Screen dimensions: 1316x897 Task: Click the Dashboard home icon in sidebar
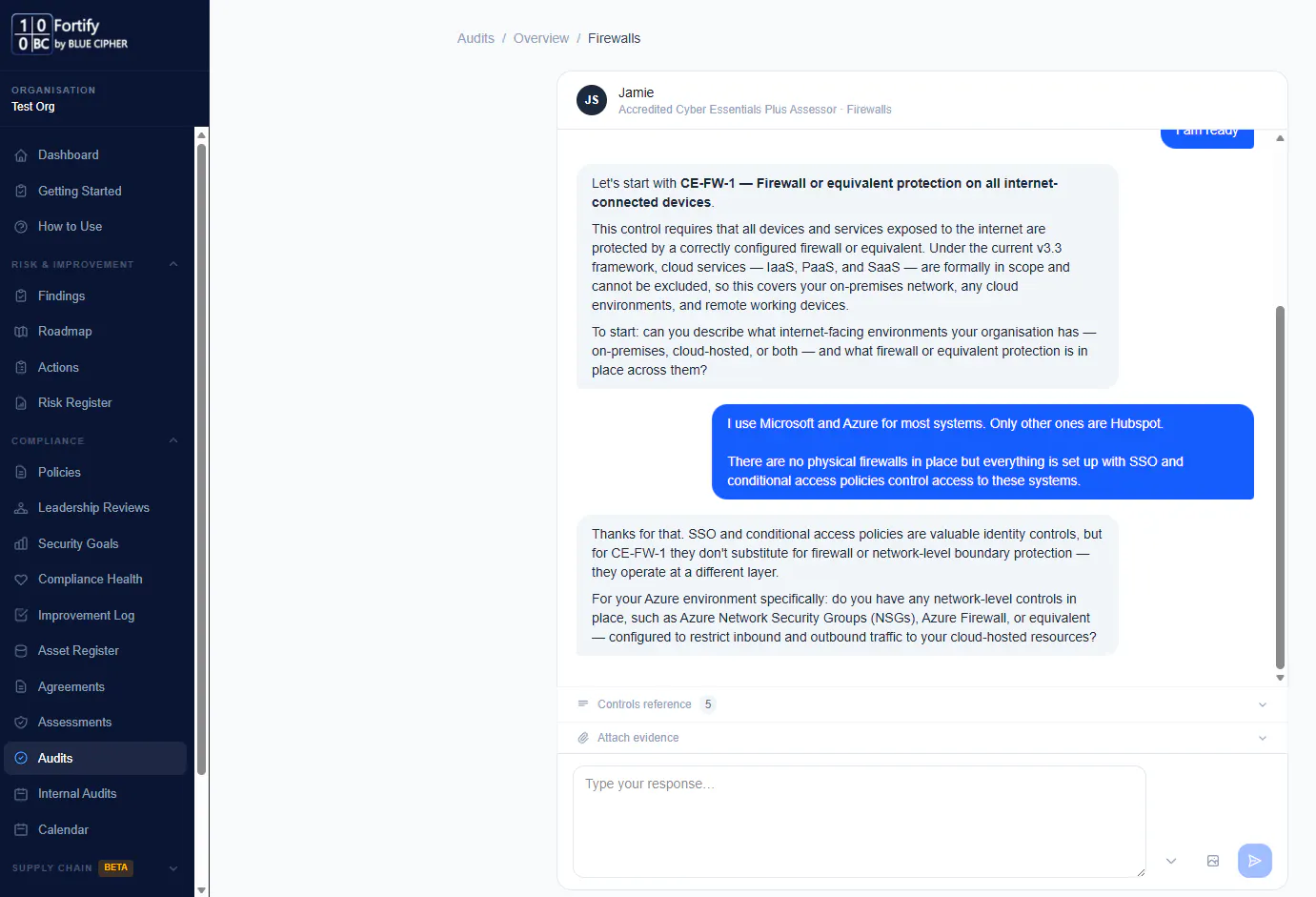(x=21, y=155)
